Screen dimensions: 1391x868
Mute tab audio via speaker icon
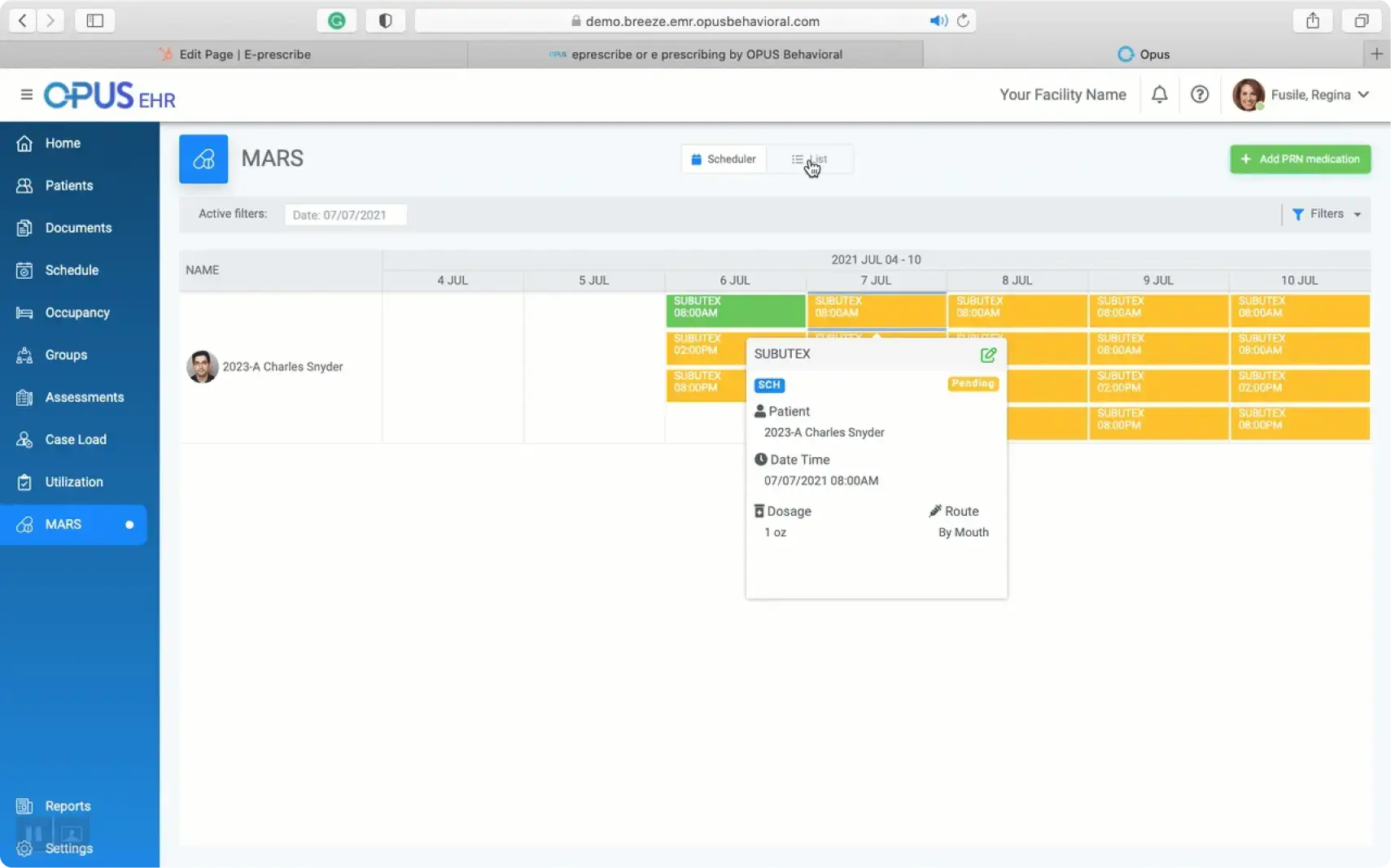pyautogui.click(x=938, y=20)
